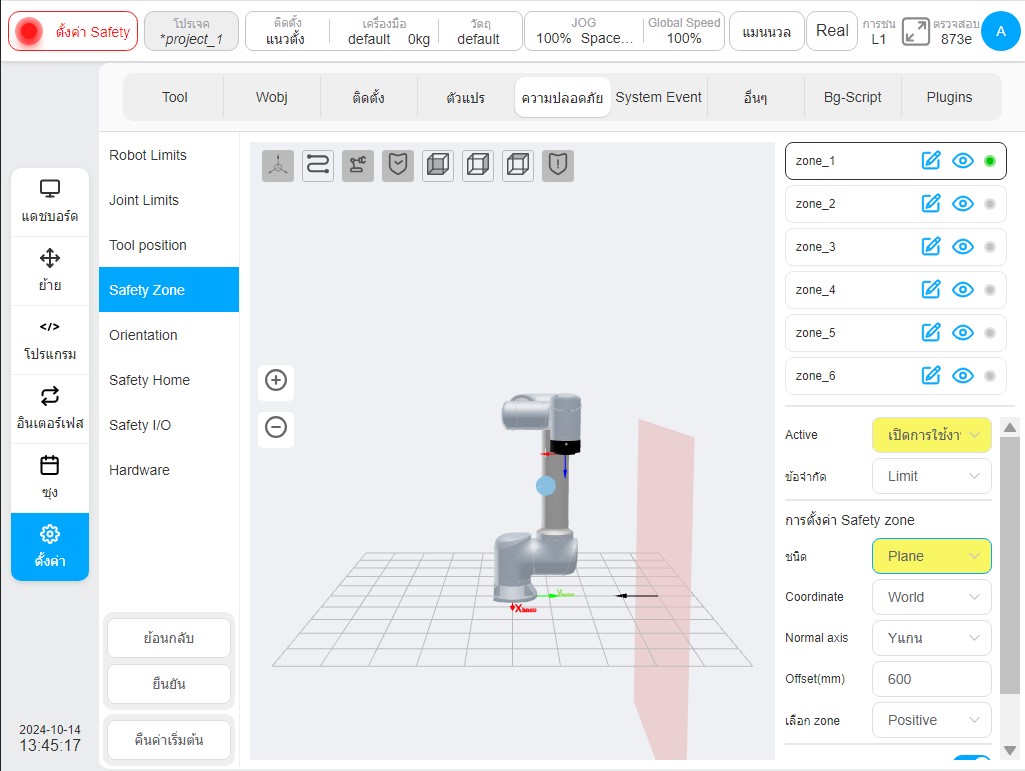The image size is (1025, 771).
Task: Click the scrollbar down arrow in right panel
Action: [x=1010, y=750]
